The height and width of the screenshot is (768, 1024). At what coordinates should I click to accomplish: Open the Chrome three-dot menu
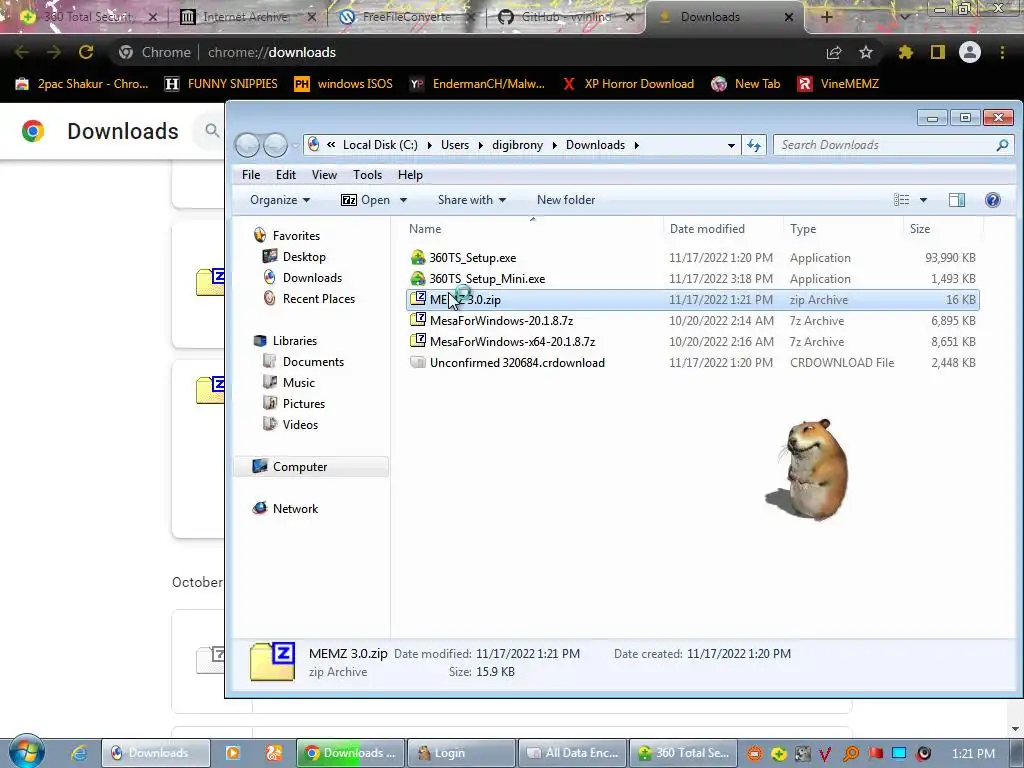[1002, 52]
